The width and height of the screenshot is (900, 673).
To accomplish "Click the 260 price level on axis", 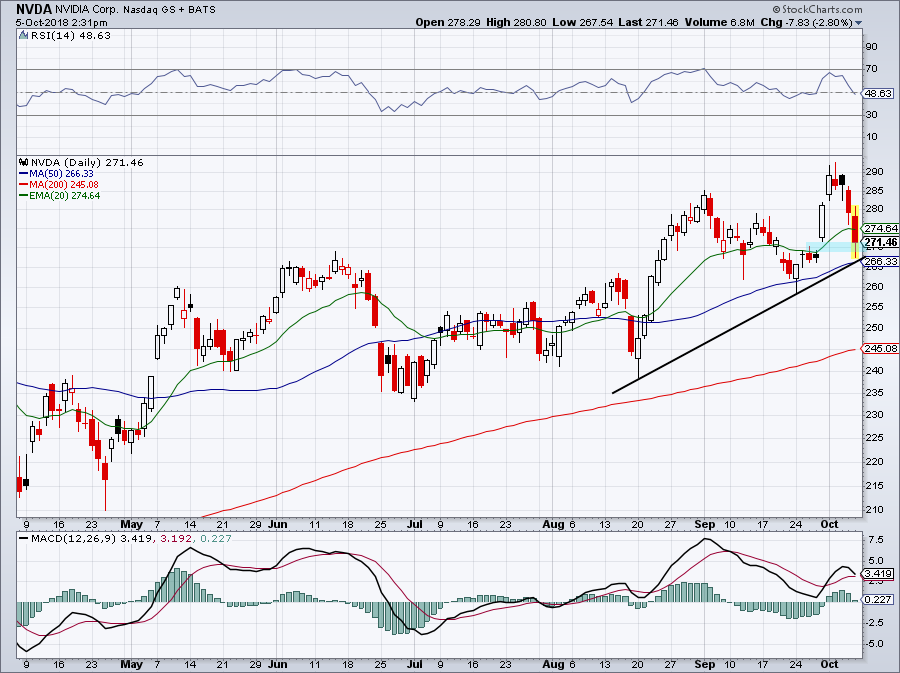I will click(874, 286).
